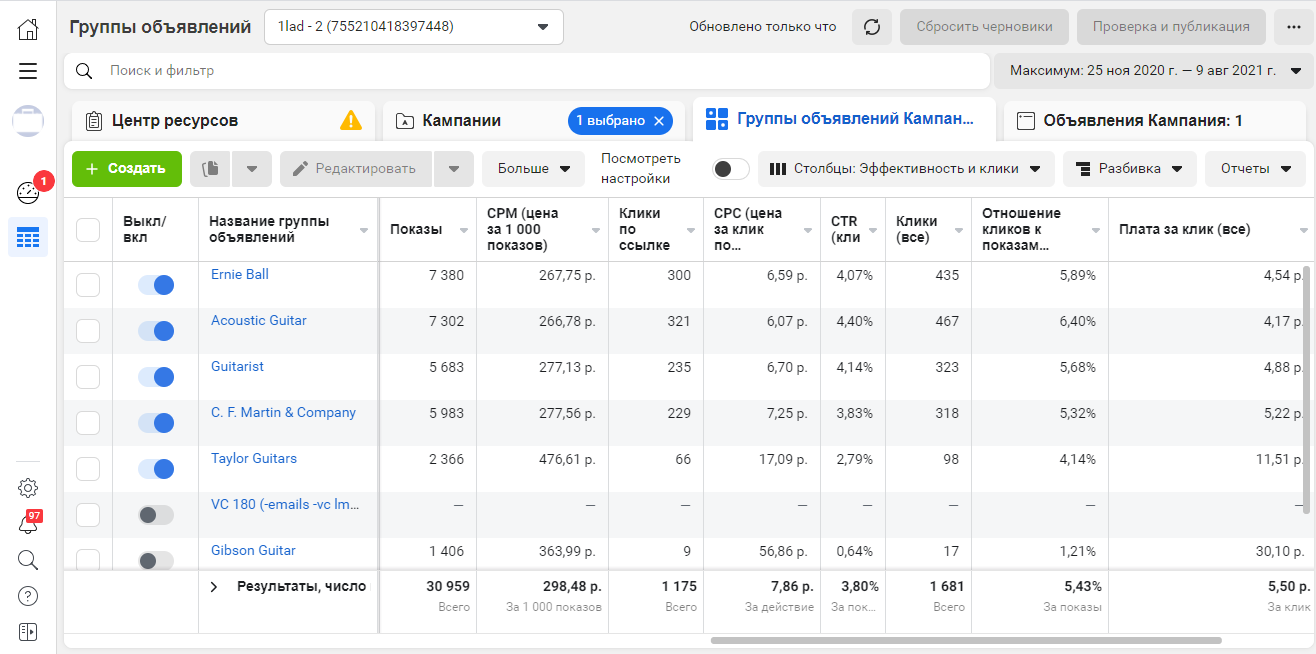Select the Группы объявлений Кампан... tab
This screenshot has height=654, width=1316.
point(844,119)
